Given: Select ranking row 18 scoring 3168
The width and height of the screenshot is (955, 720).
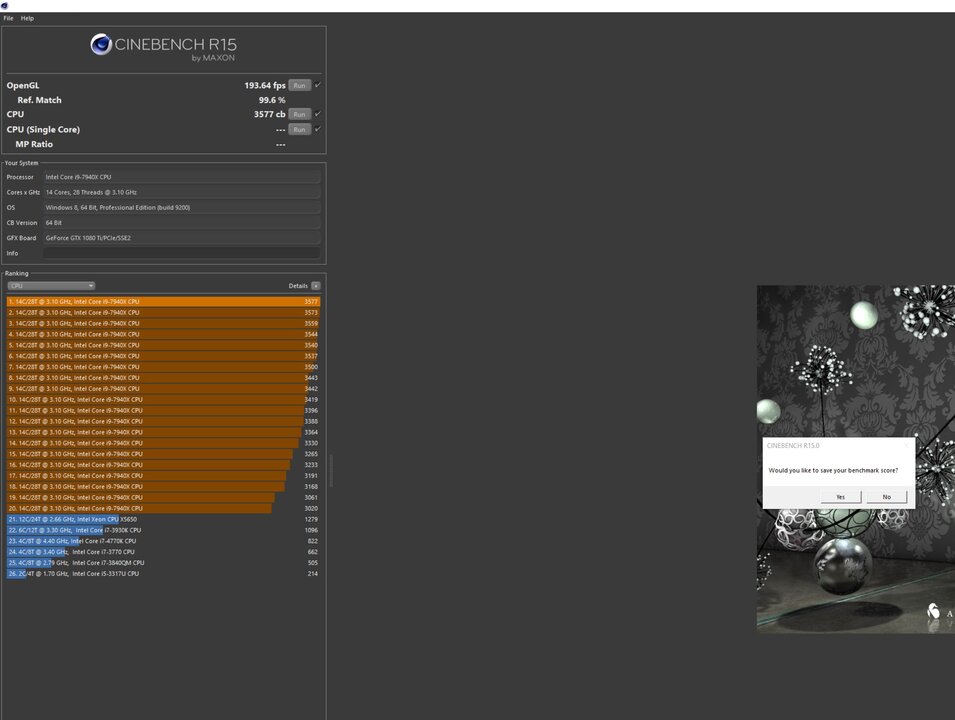Looking at the screenshot, I should (163, 487).
